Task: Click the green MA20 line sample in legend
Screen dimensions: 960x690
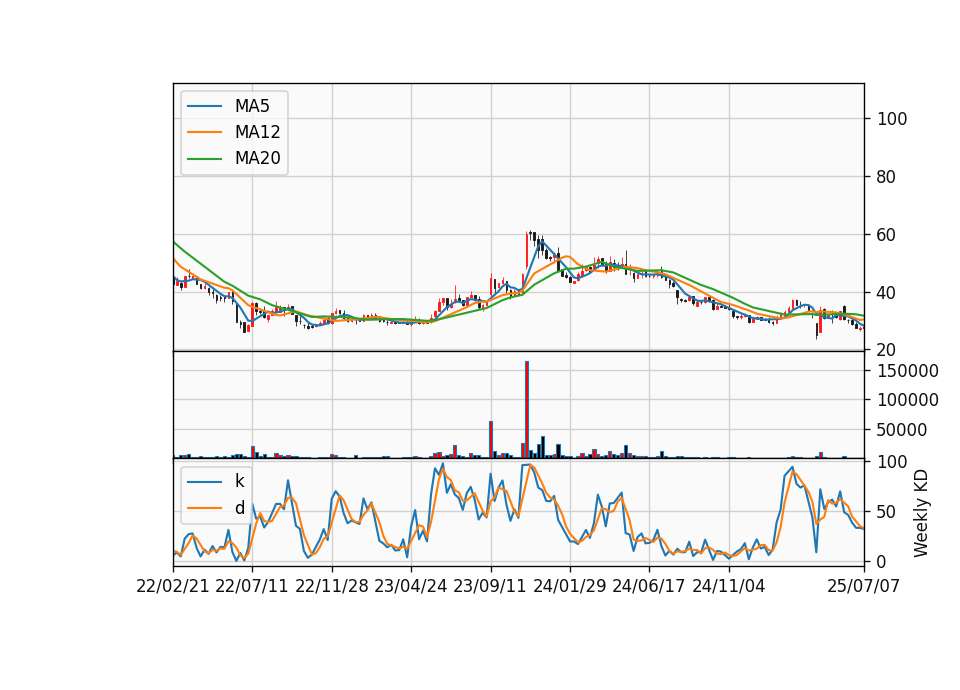Action: pyautogui.click(x=204, y=158)
